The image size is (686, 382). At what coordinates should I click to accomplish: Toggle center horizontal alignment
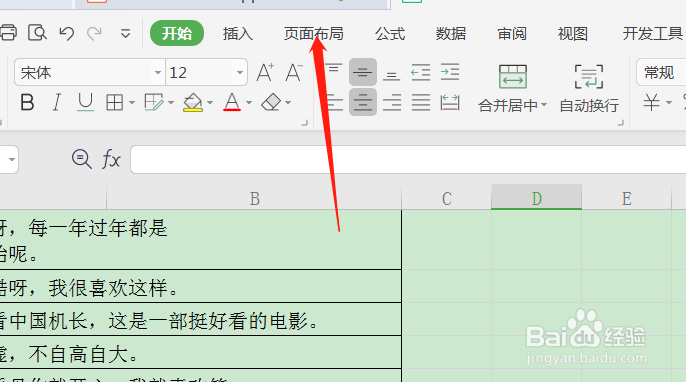(x=363, y=102)
